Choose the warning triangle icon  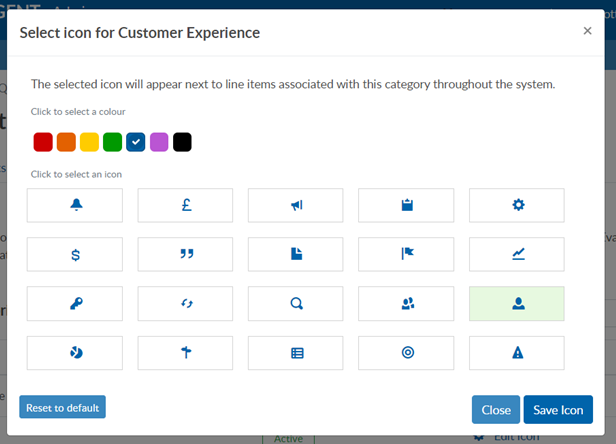point(517,352)
